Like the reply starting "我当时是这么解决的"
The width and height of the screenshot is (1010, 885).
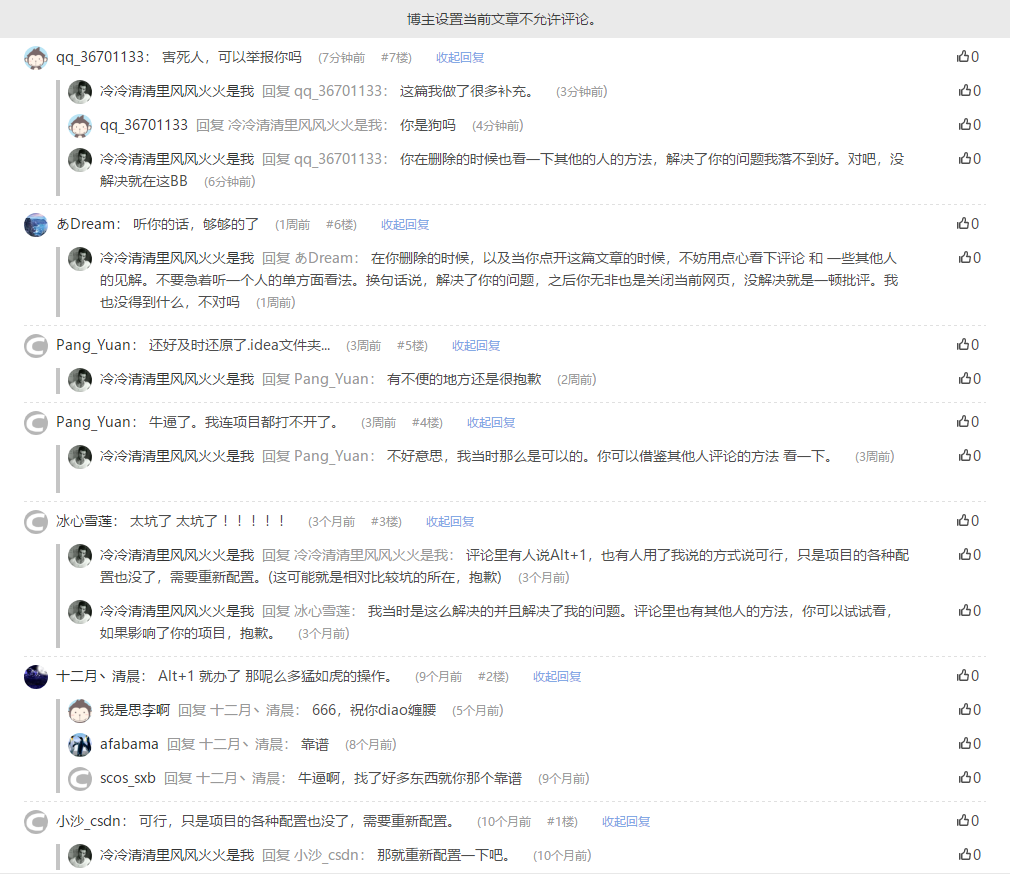tap(969, 611)
